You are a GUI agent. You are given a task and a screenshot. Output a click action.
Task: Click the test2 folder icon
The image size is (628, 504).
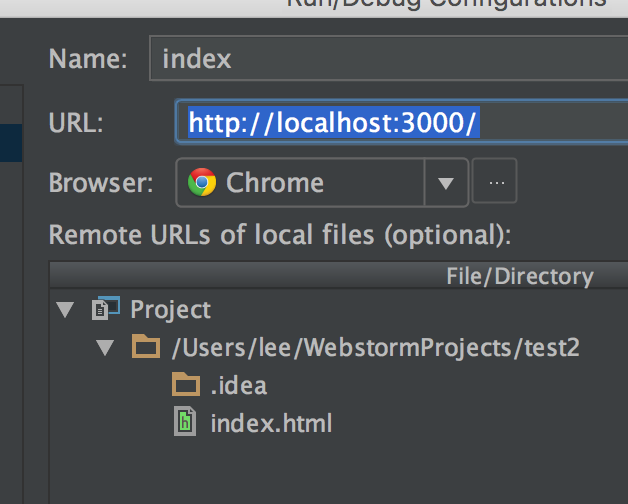click(146, 348)
